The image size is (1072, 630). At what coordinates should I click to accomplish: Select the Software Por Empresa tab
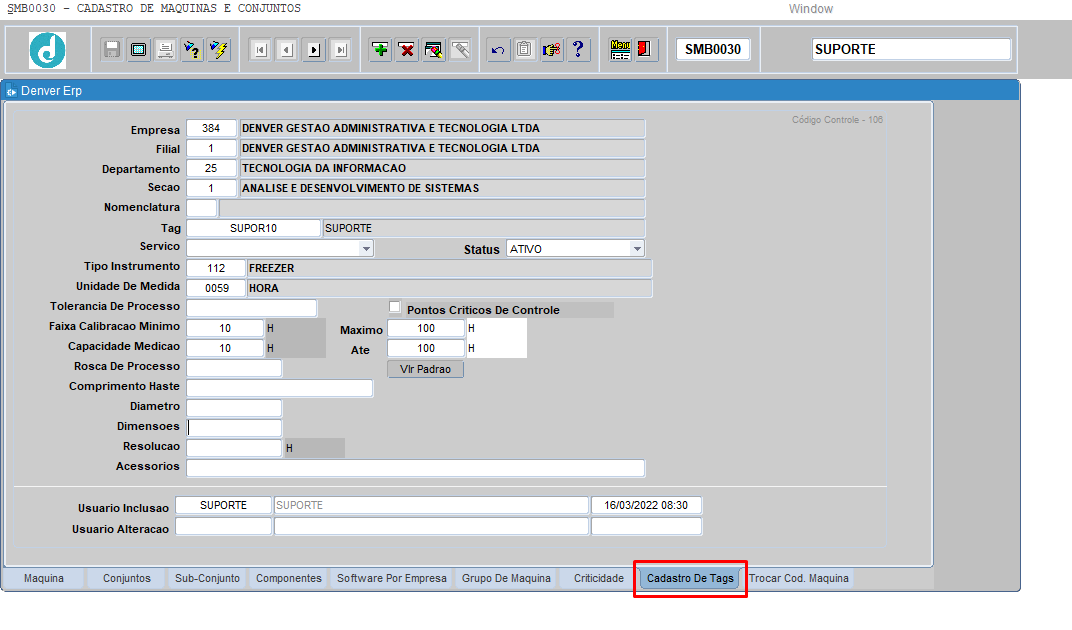[392, 578]
